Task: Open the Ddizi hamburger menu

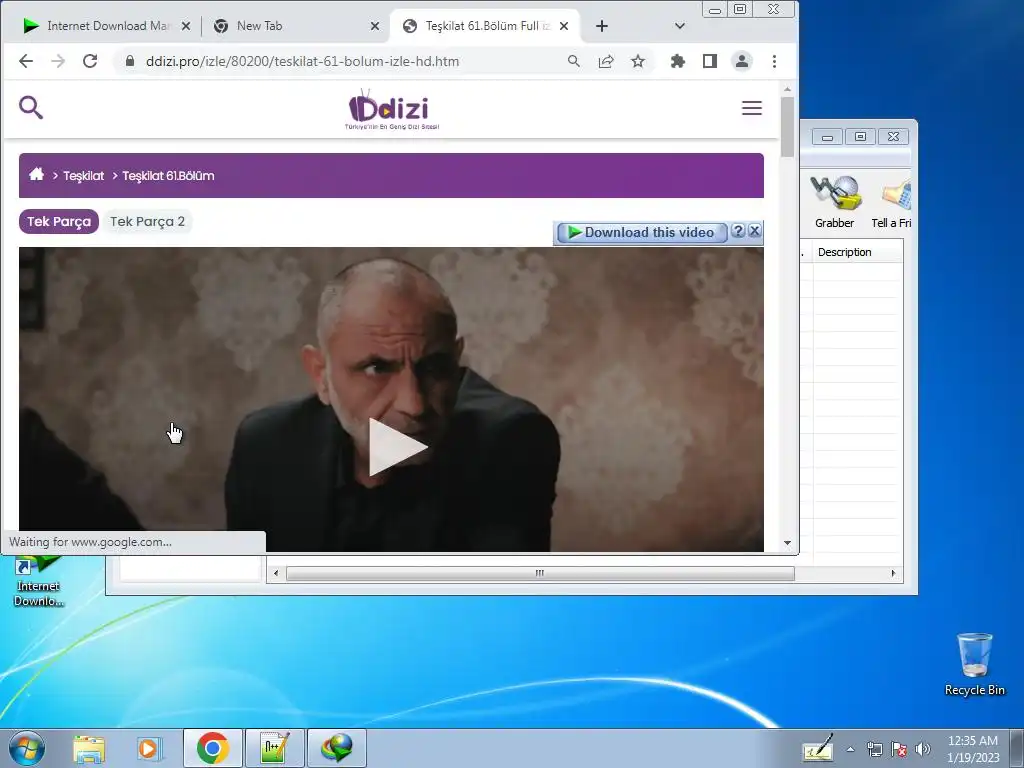Action: (x=752, y=108)
